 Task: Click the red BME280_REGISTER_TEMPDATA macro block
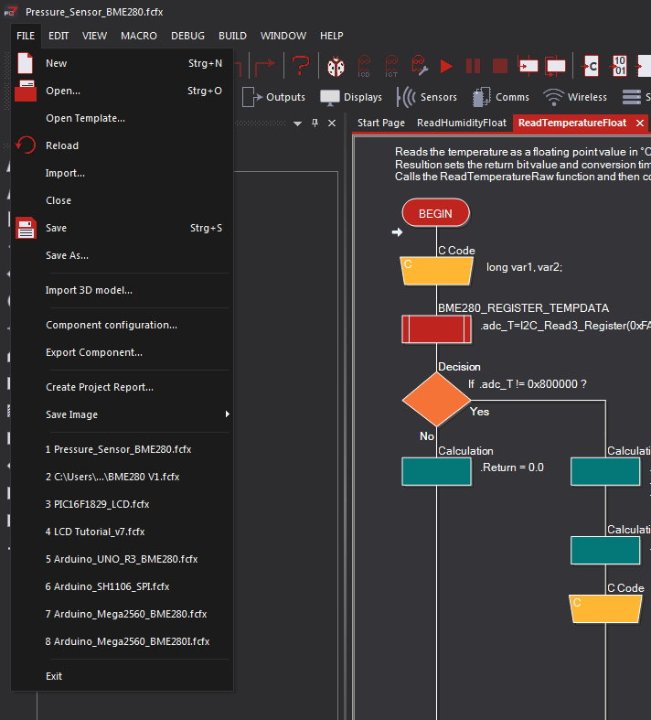click(x=436, y=329)
